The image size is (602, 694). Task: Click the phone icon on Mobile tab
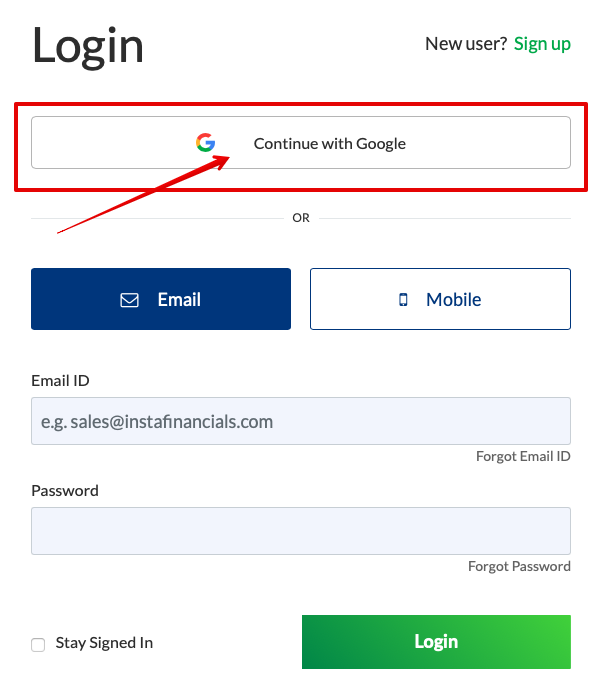tap(403, 300)
